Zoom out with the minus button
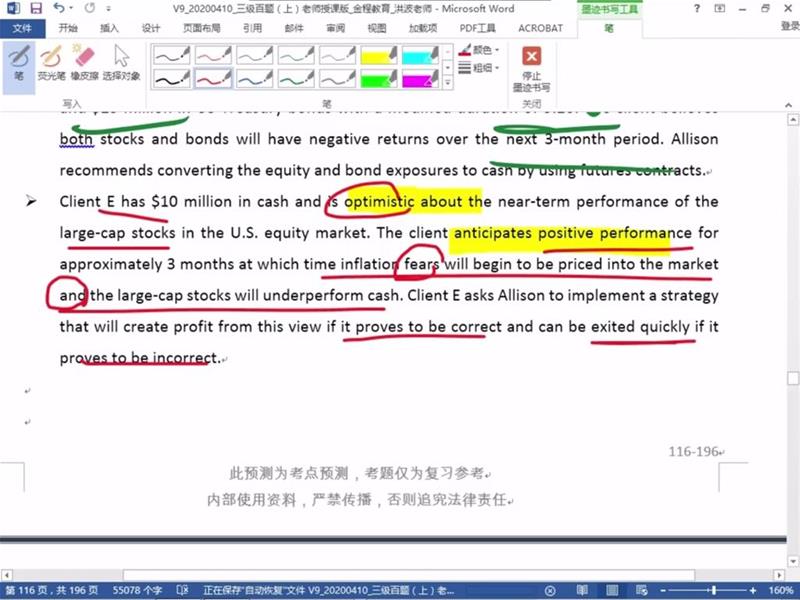Screen dimensions: 800x600 pos(663,591)
